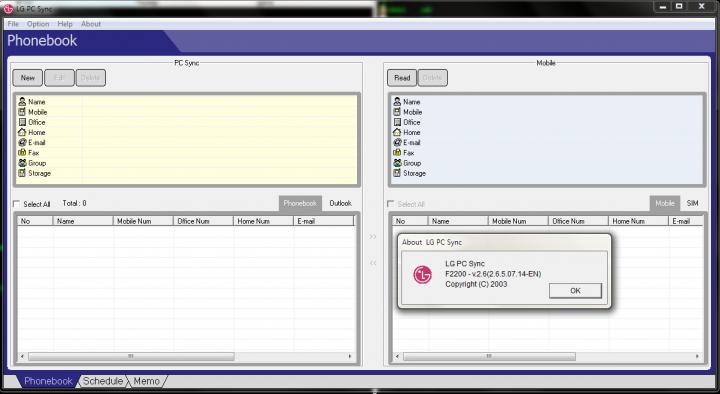Toggle Select All in PC Sync panel
720x394 pixels.
pos(17,204)
